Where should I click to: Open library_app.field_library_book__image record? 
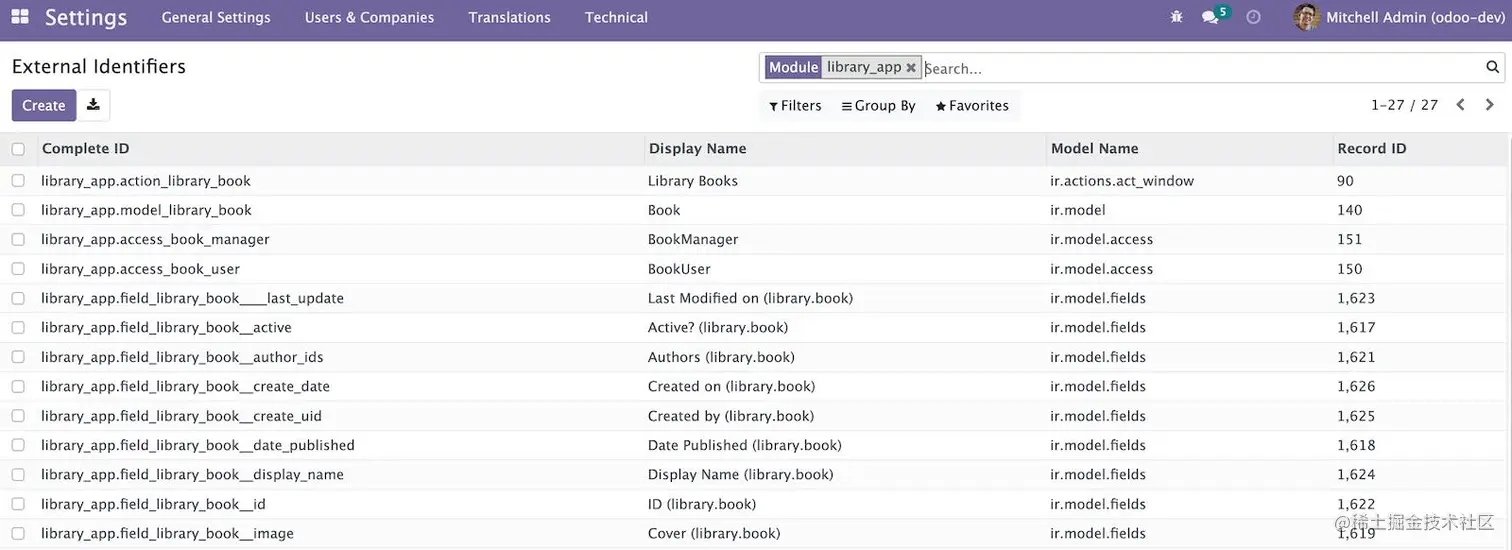coord(167,533)
